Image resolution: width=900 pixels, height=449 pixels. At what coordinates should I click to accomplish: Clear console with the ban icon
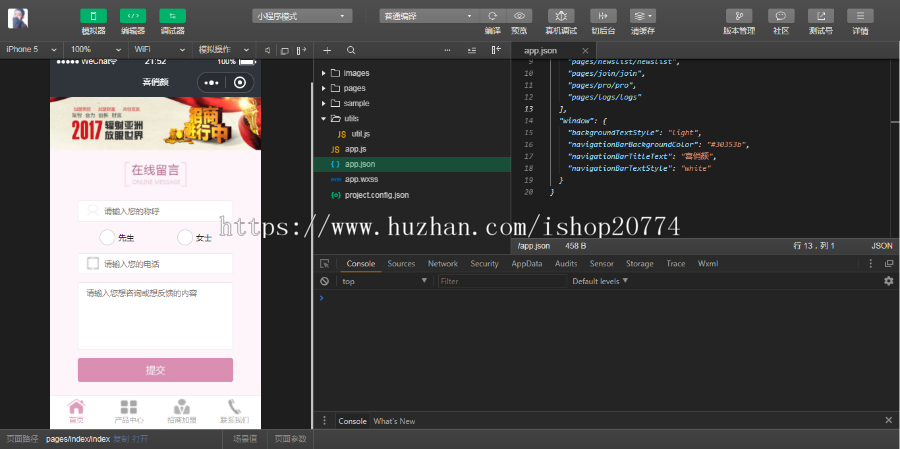point(324,281)
